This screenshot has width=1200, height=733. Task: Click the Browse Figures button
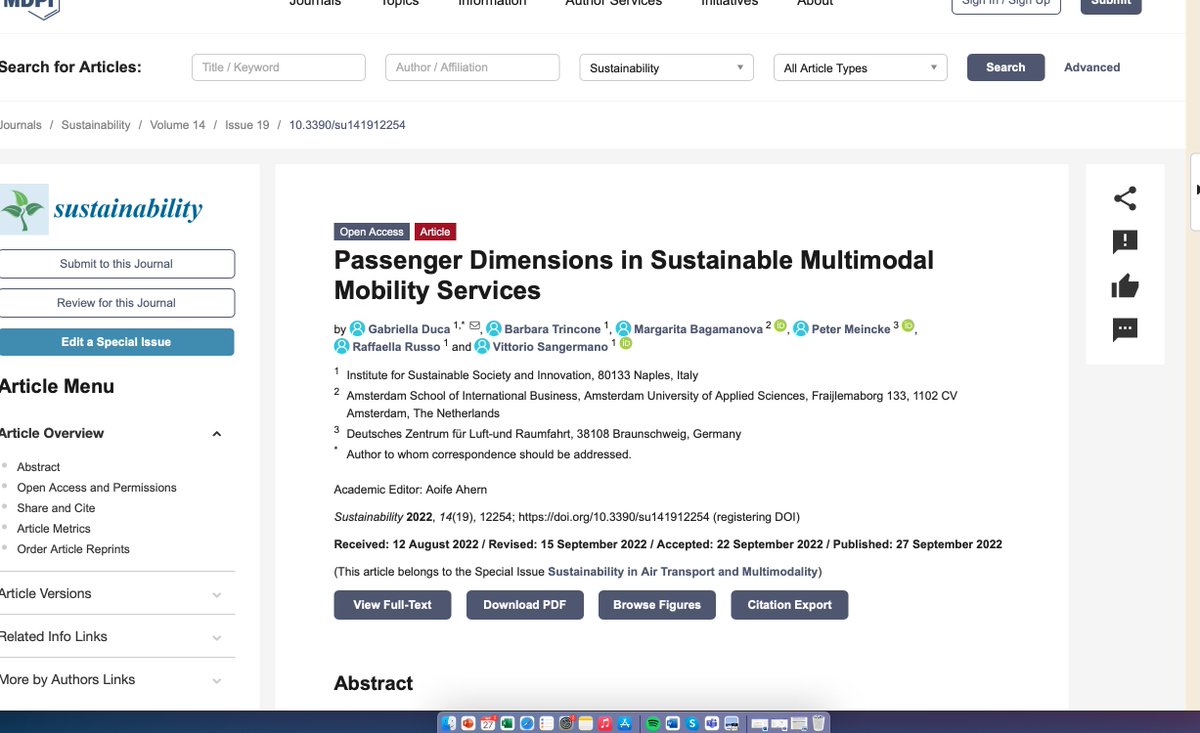point(657,605)
